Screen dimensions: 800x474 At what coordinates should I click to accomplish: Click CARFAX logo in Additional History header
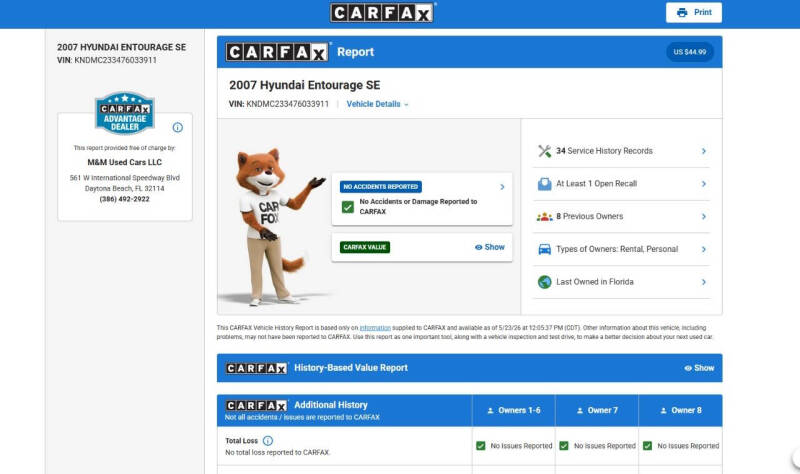[x=257, y=406]
